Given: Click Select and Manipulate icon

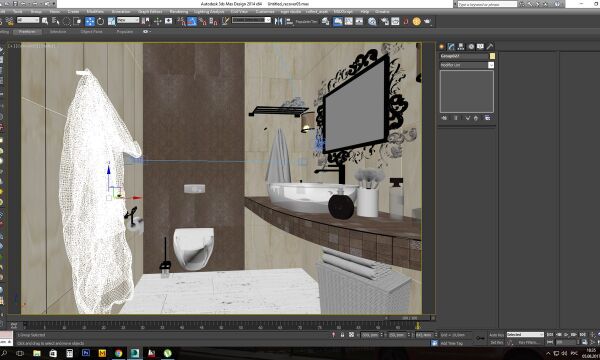Looking at the screenshot, I should click(157, 21).
